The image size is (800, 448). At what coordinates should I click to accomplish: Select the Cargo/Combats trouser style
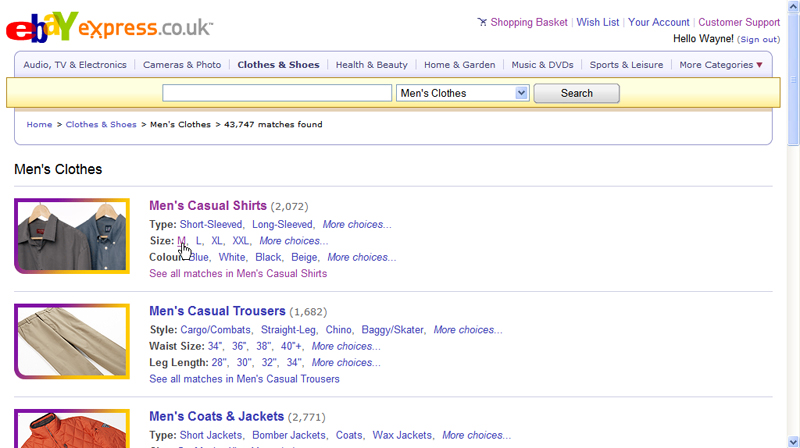tap(215, 330)
